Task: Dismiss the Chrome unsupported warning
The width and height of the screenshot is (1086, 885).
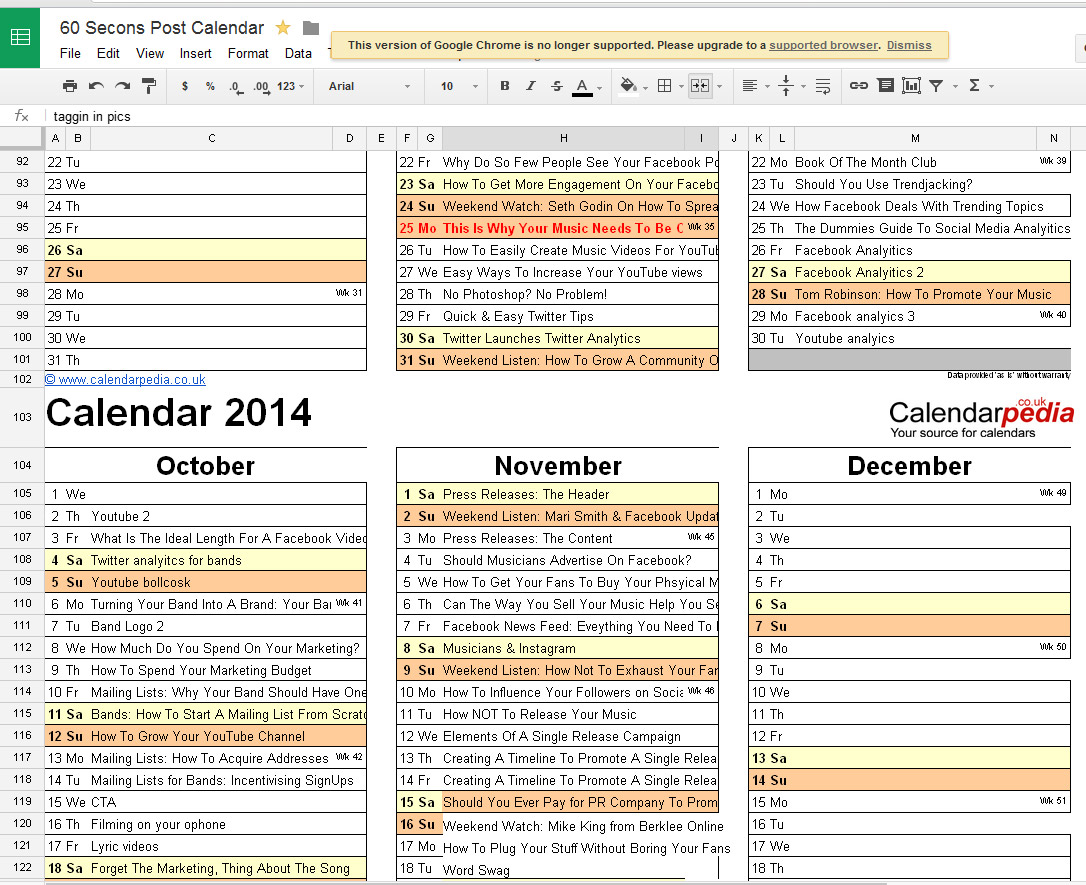Action: 908,45
